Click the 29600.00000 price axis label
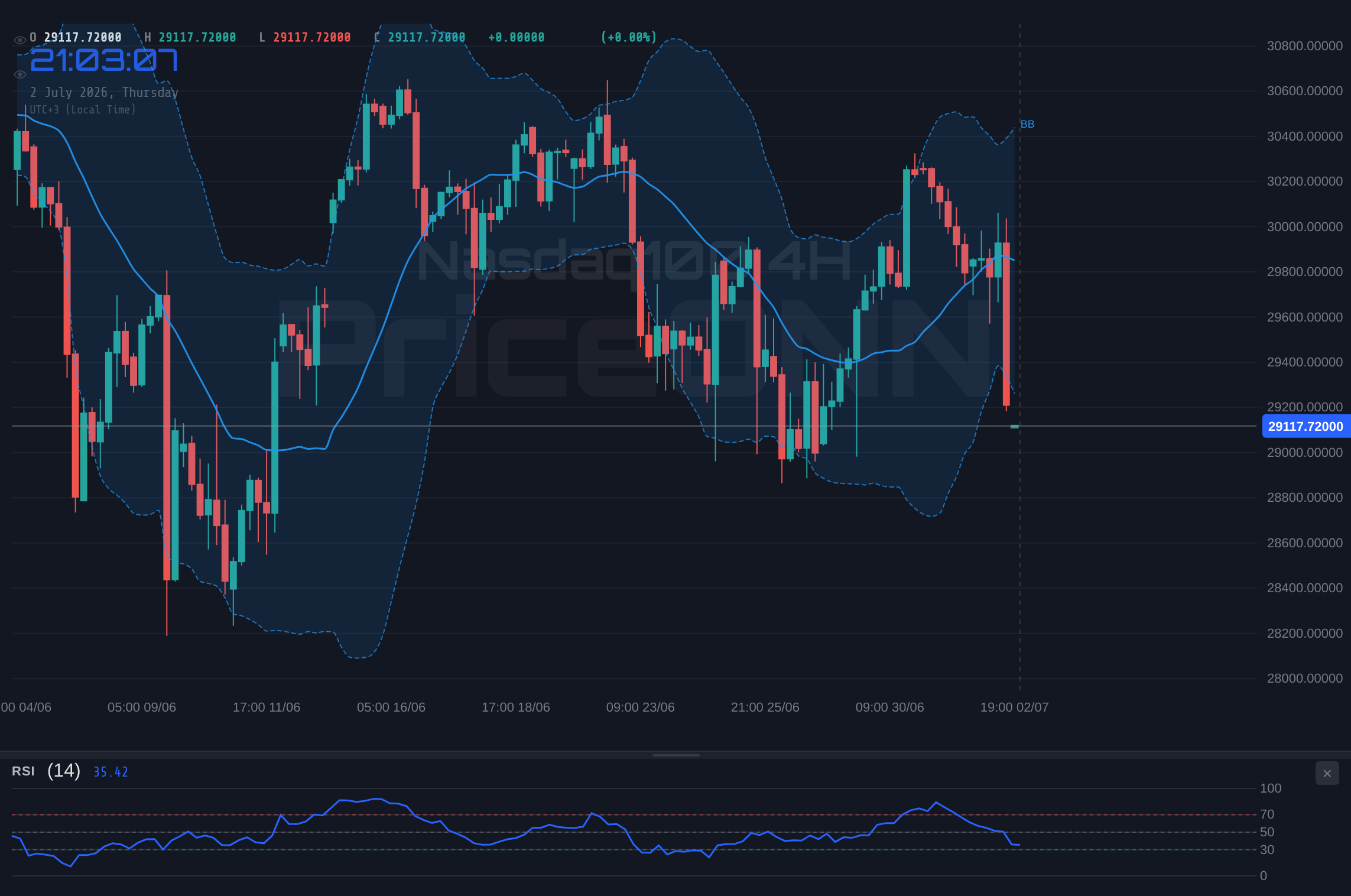Viewport: 1351px width, 896px height. [x=1304, y=317]
